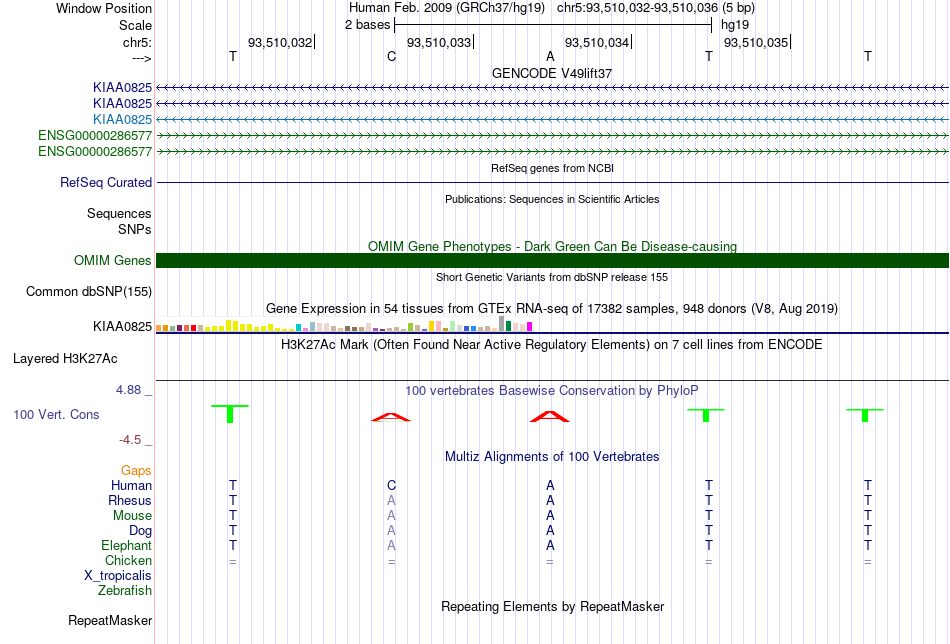Viewport: 950px width, 644px height.
Task: Click the hg19 label beside the scale bar
Action: (734, 25)
